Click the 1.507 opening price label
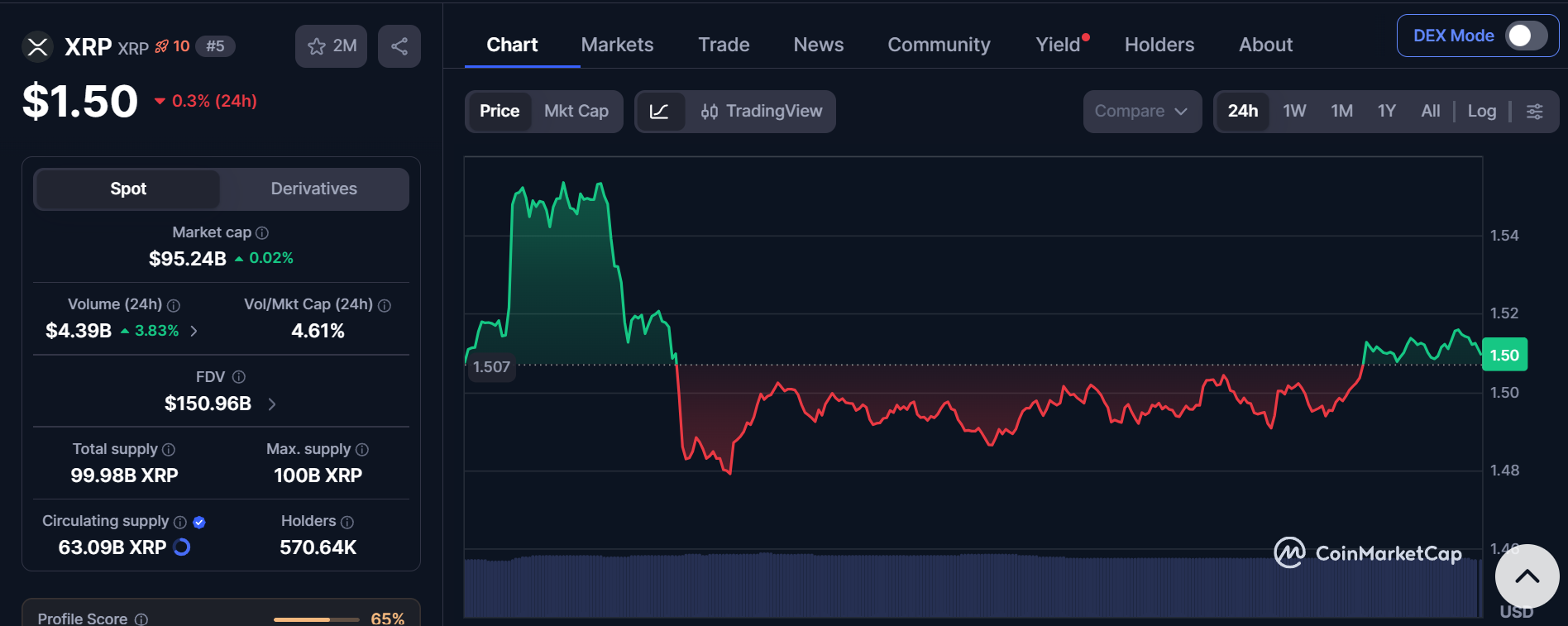1568x626 pixels. (491, 366)
